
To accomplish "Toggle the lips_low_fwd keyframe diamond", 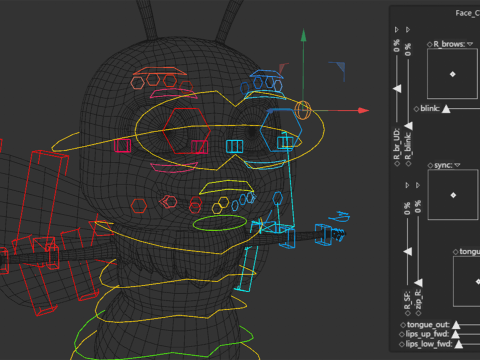I will click(x=402, y=344).
